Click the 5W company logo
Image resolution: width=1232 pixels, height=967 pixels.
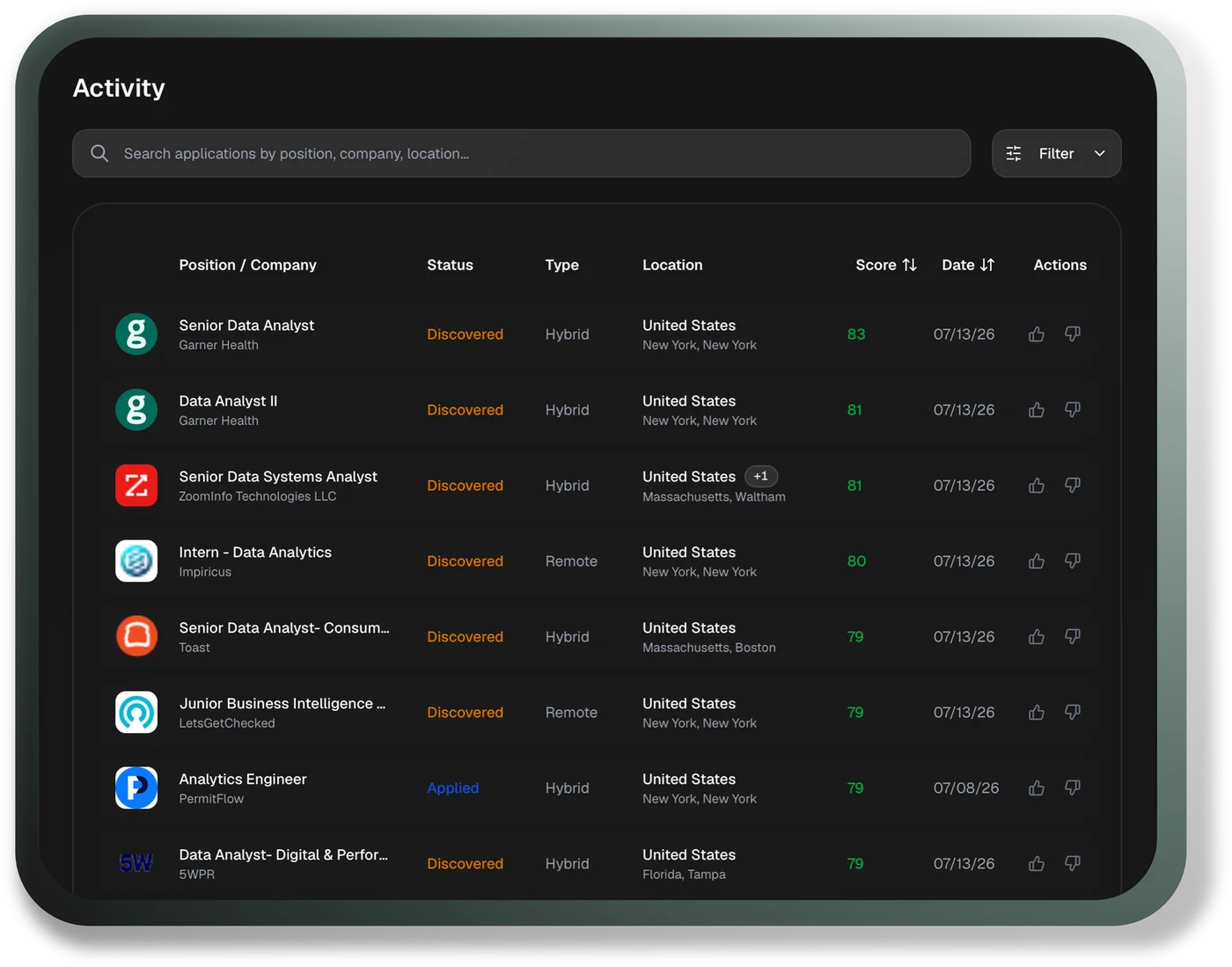[x=136, y=864]
